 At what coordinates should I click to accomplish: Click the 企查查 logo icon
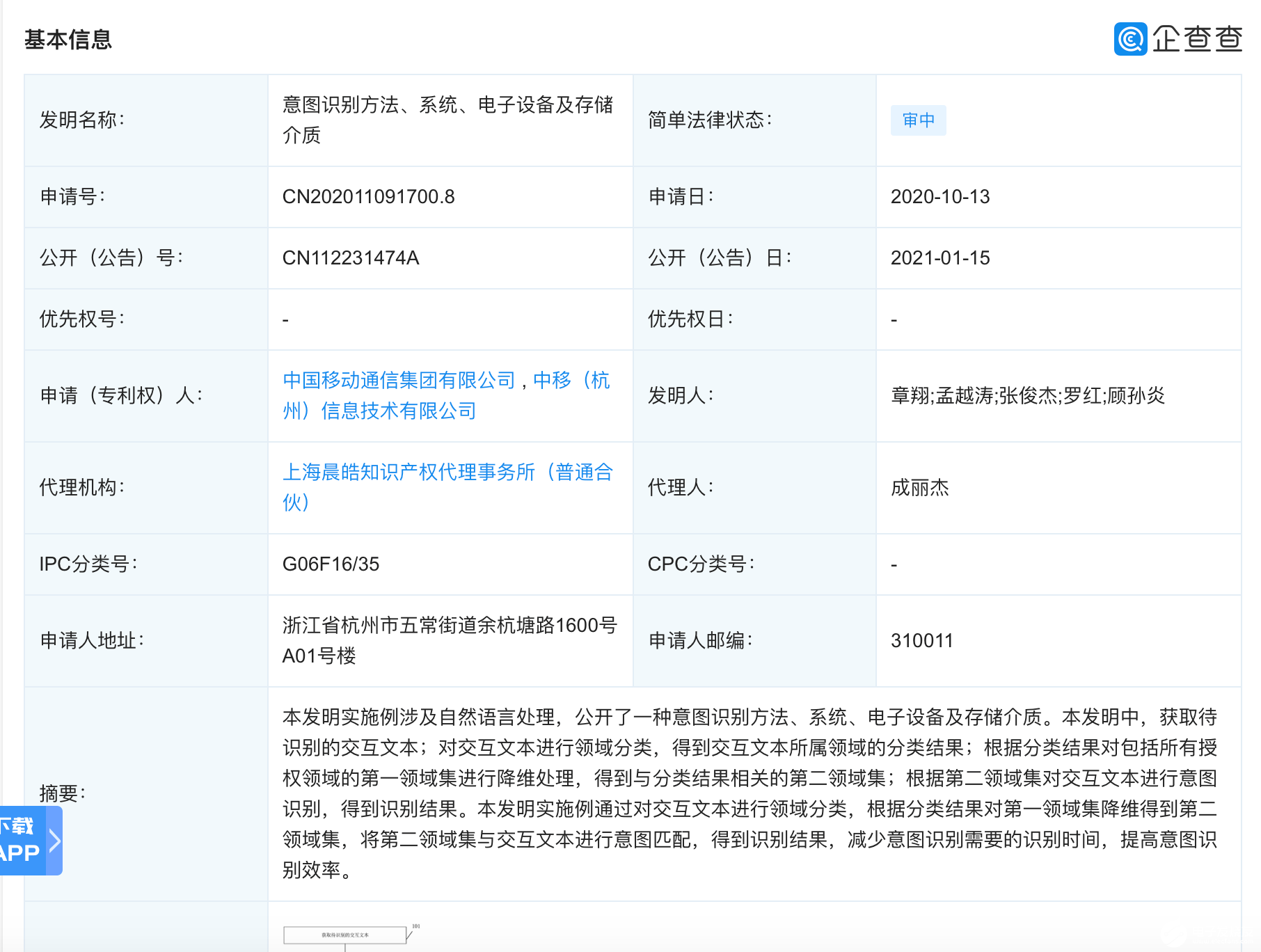point(1130,39)
